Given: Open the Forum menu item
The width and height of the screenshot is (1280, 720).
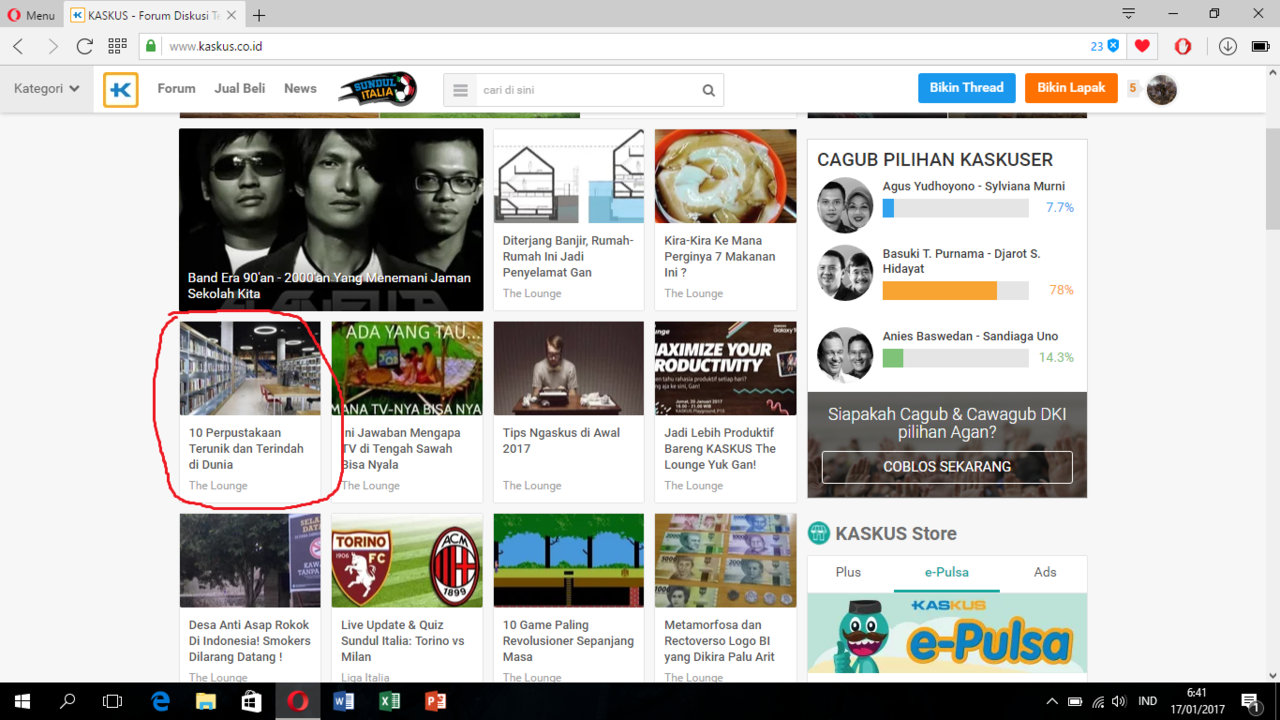Looking at the screenshot, I should pyautogui.click(x=176, y=88).
